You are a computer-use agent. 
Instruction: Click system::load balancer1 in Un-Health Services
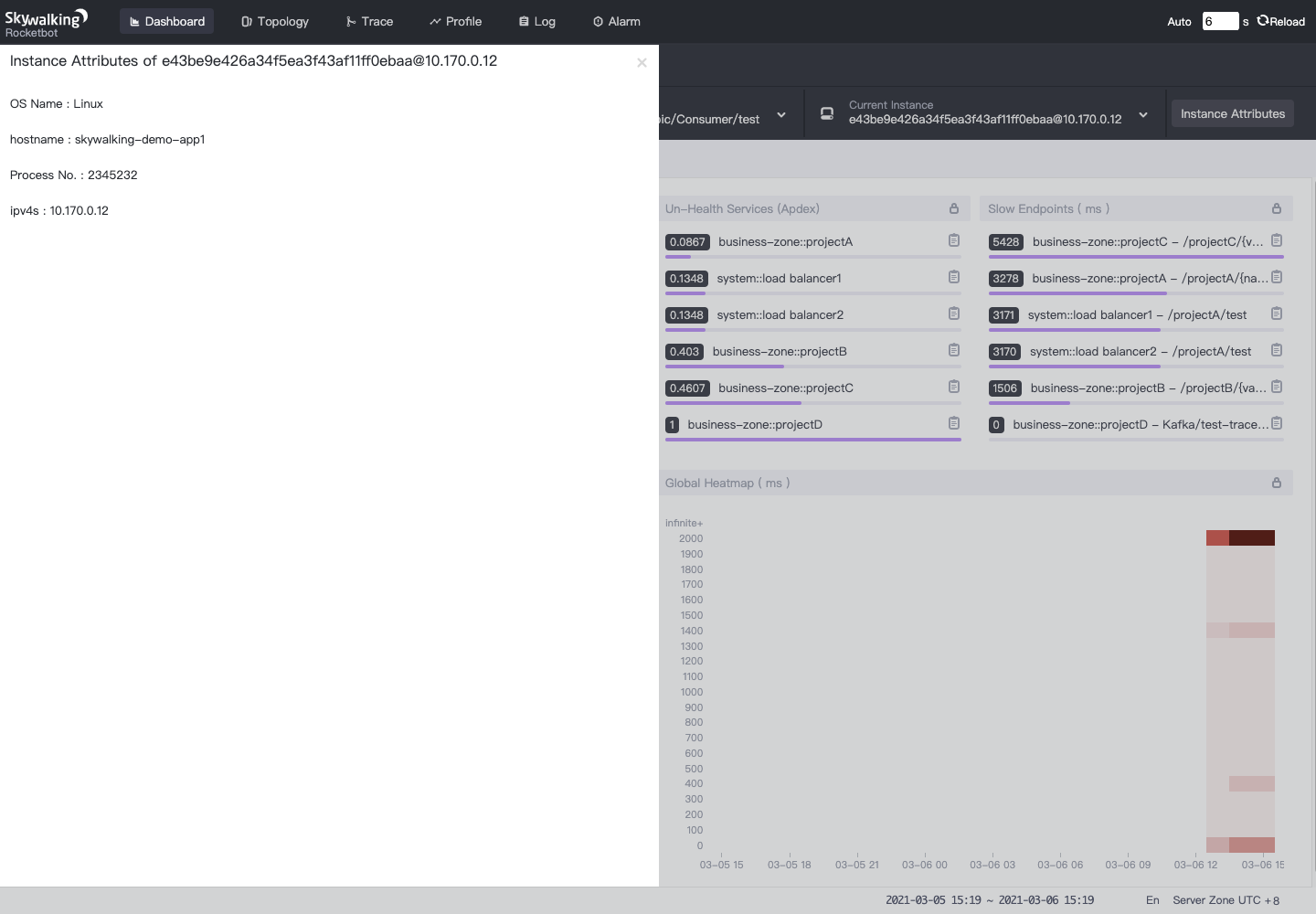pyautogui.click(x=779, y=278)
